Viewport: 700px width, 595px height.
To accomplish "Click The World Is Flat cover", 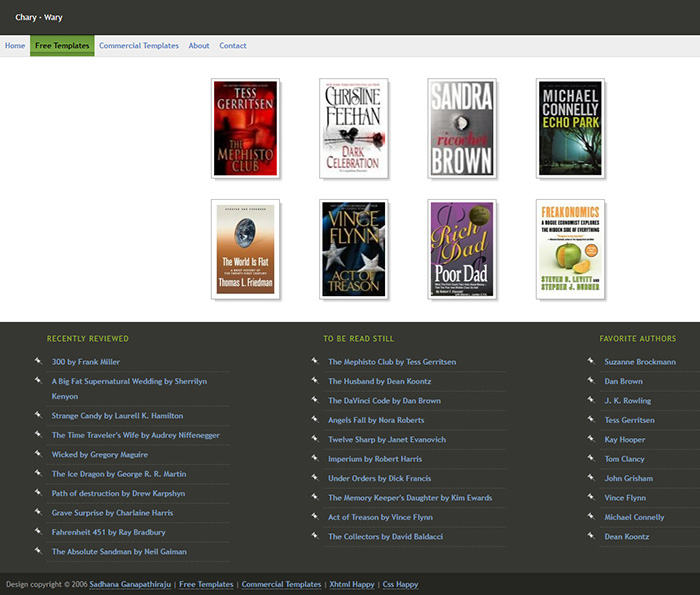I will tap(245, 249).
